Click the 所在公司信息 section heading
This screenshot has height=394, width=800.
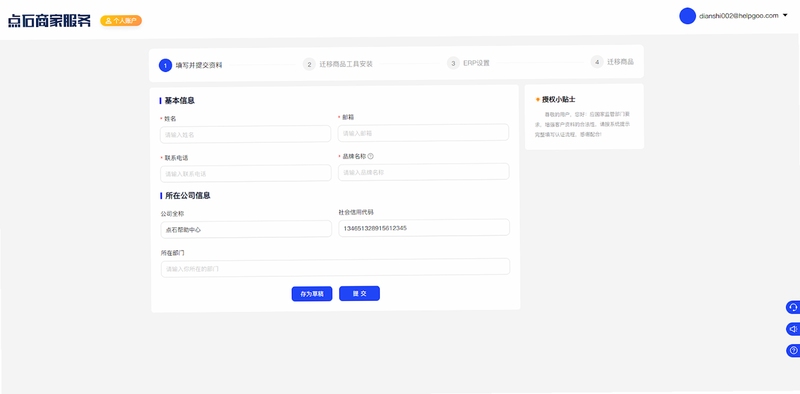(x=187, y=195)
